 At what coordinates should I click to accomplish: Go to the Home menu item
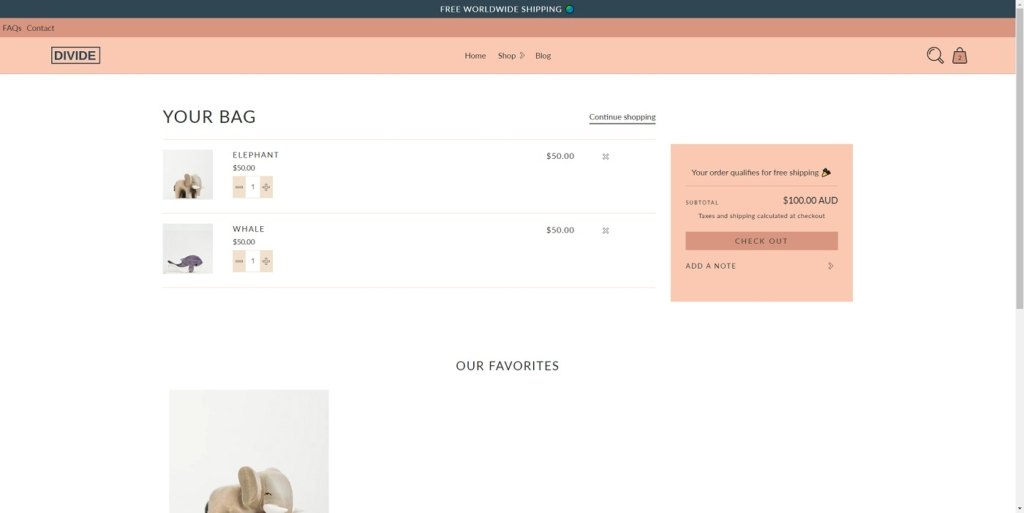tap(475, 56)
